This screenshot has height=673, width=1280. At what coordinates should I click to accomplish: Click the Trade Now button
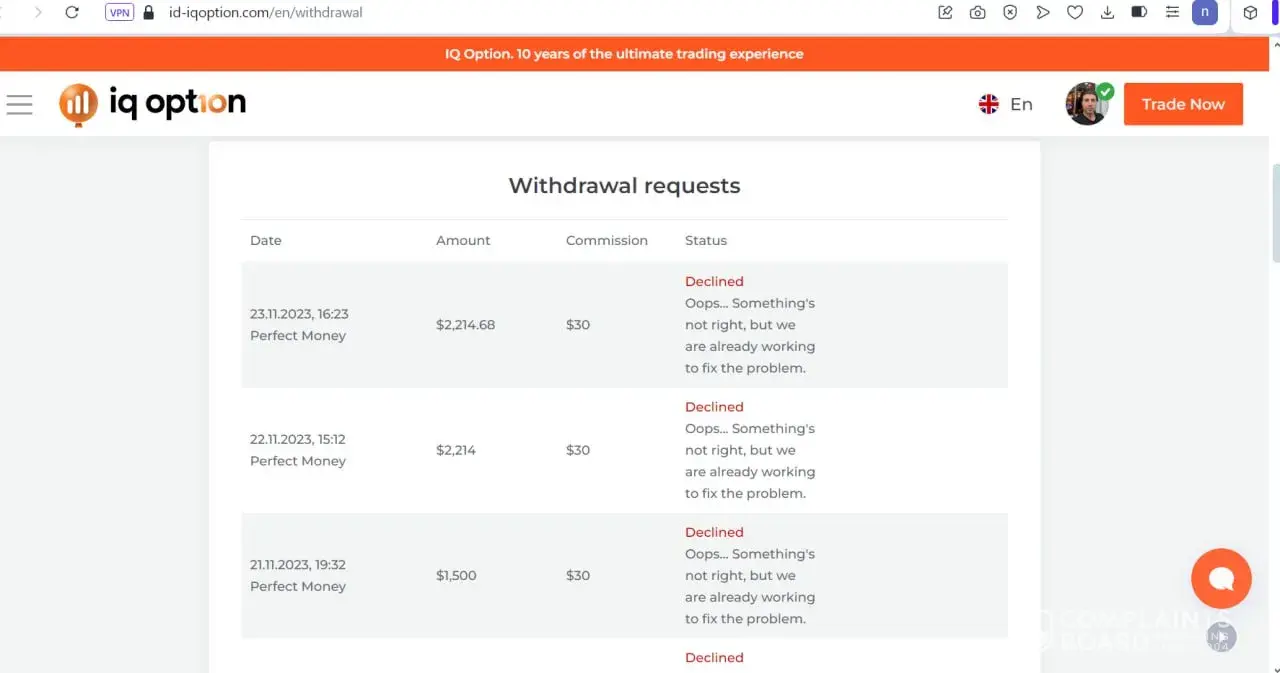coord(1183,104)
